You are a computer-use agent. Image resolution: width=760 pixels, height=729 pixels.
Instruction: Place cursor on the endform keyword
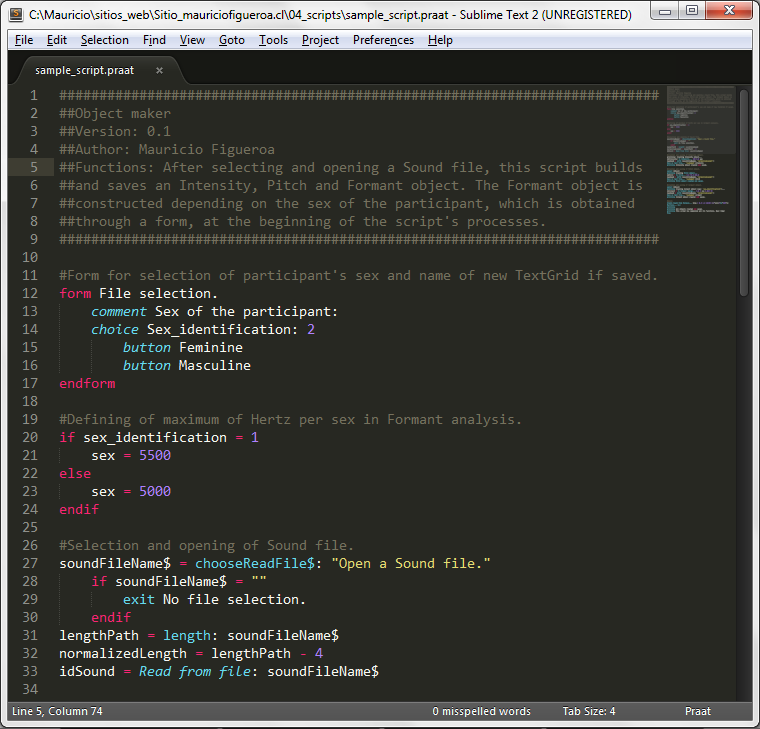pyautogui.click(x=87, y=383)
